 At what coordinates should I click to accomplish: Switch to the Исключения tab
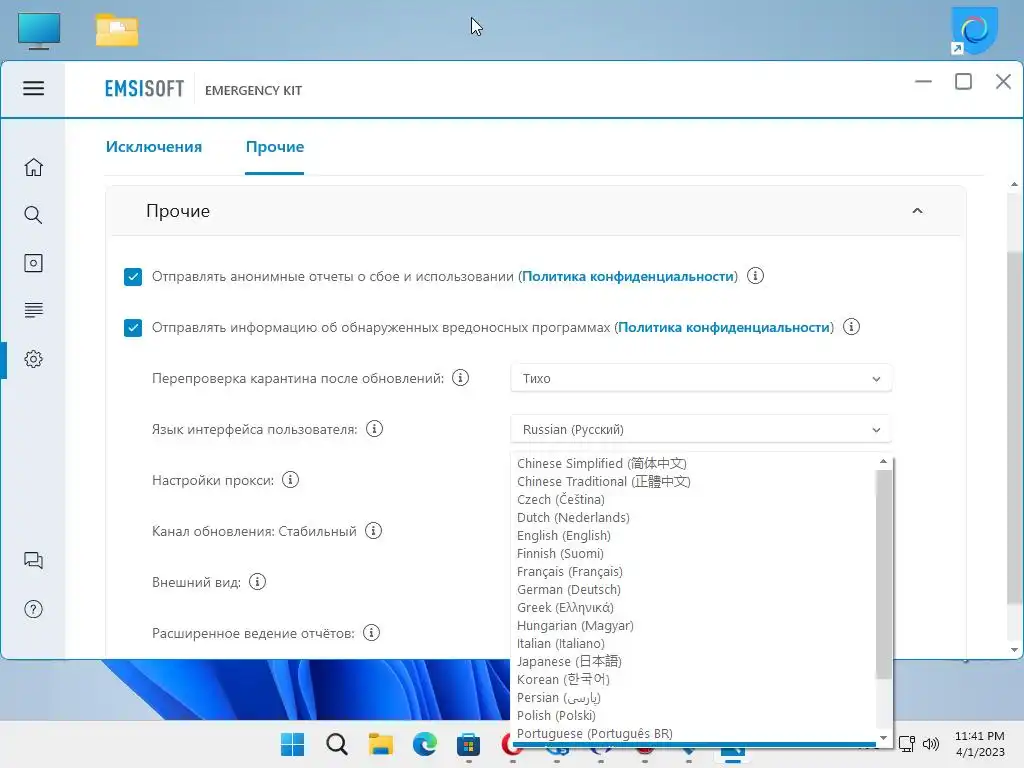[154, 147]
